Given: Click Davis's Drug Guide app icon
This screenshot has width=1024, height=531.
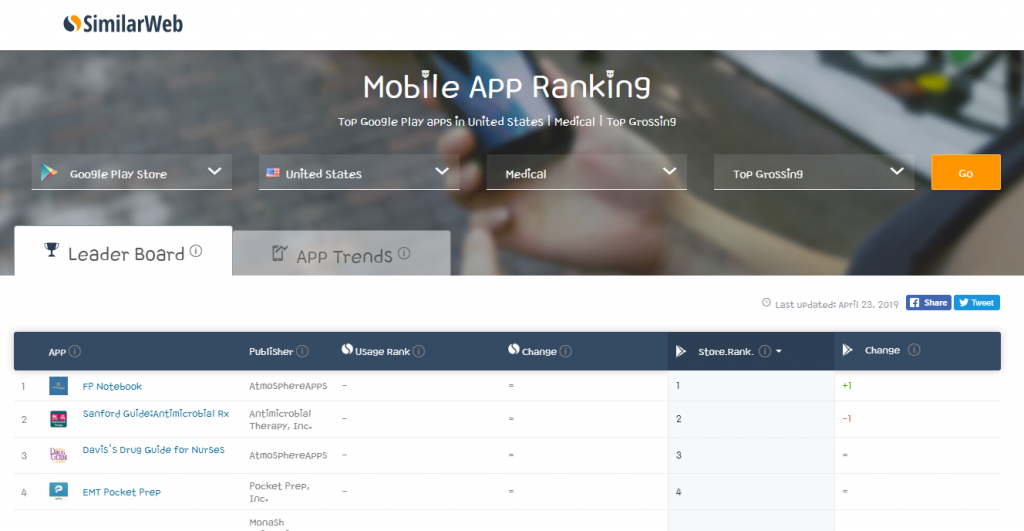Looking at the screenshot, I should (58, 455).
